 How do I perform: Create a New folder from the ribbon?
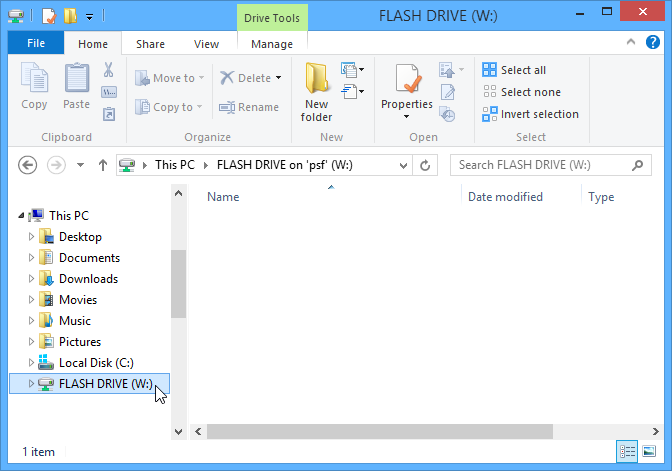point(316,92)
